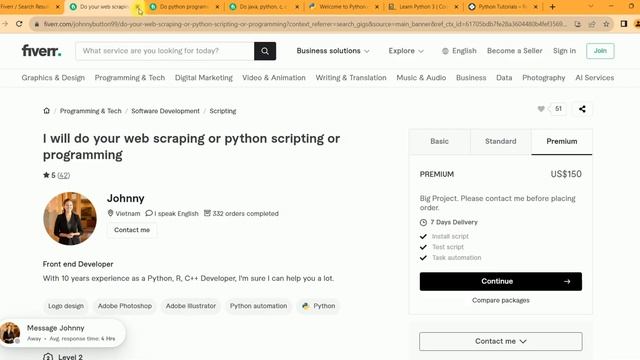Click the Logo design skill tag
Image resolution: width=640 pixels, height=360 pixels.
(x=66, y=306)
